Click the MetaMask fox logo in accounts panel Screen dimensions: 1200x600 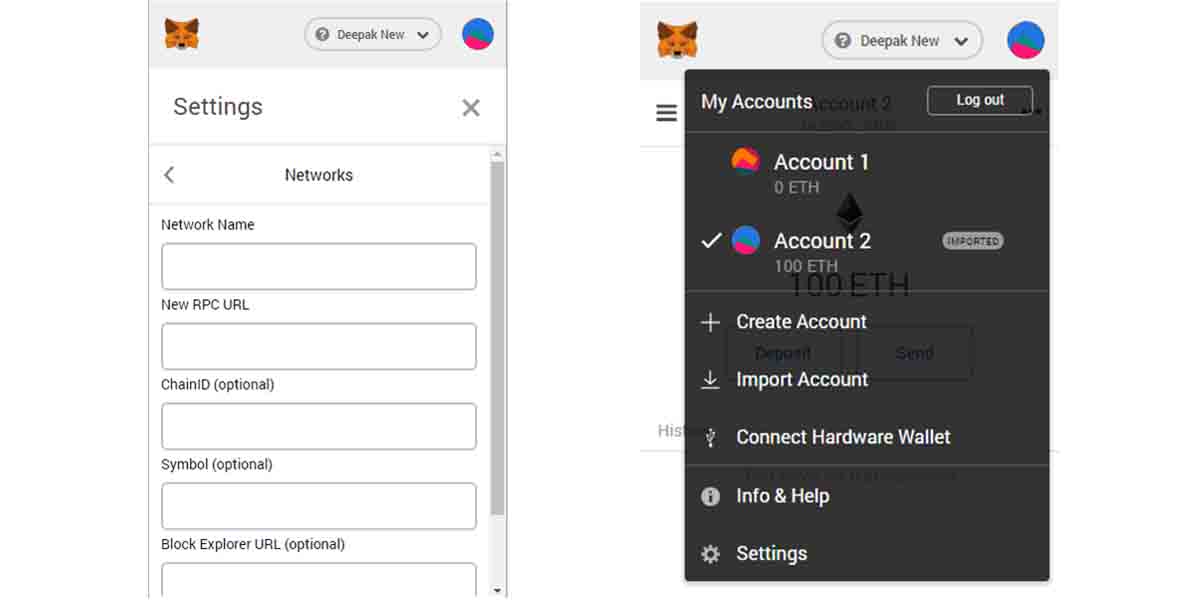tap(677, 40)
